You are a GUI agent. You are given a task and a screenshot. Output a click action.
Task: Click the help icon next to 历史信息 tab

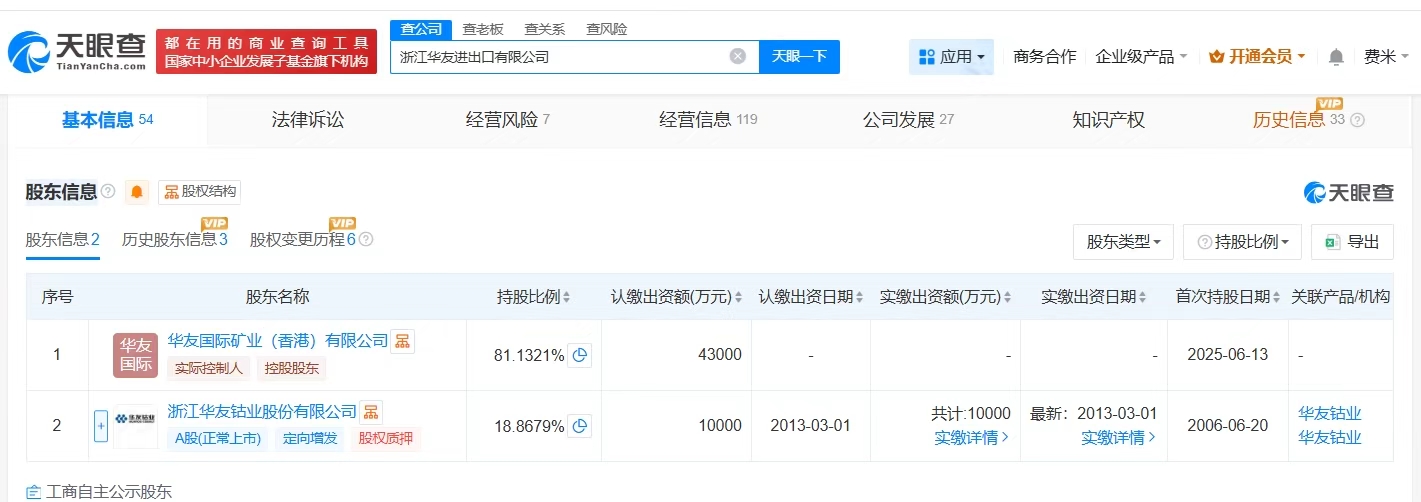pyautogui.click(x=1357, y=120)
